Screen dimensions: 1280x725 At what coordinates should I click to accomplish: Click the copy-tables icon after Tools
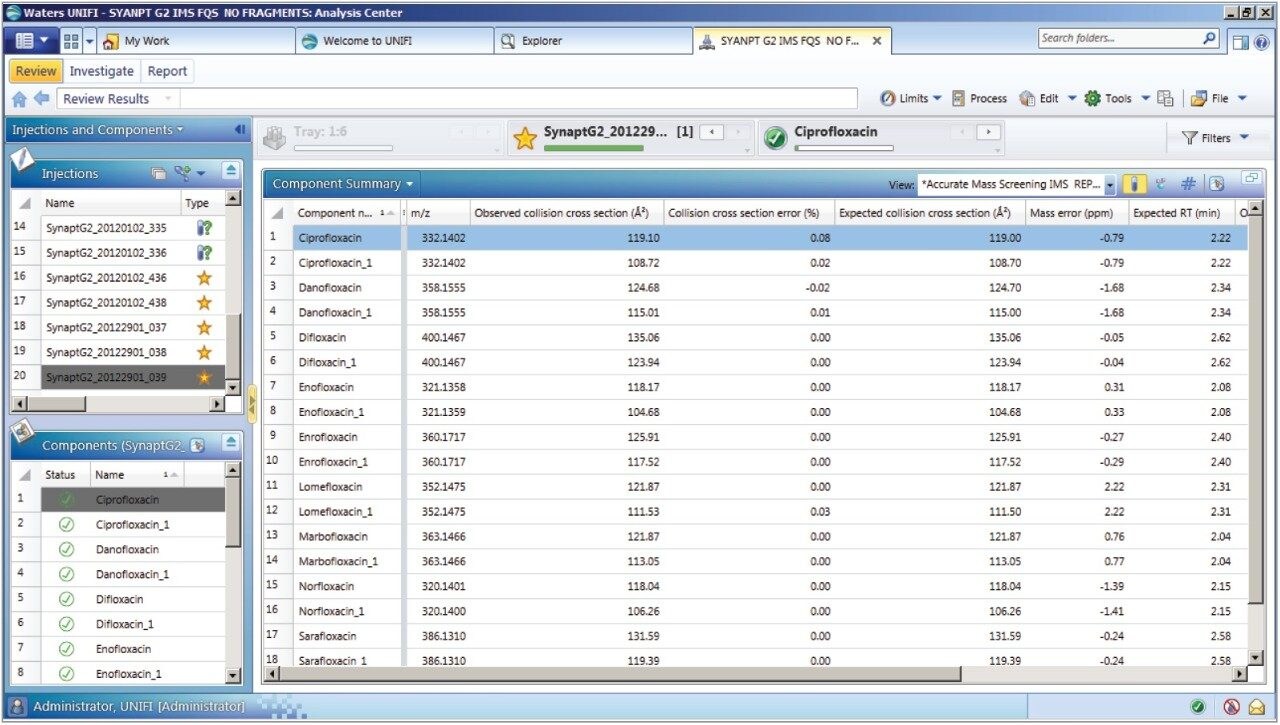(x=1165, y=98)
